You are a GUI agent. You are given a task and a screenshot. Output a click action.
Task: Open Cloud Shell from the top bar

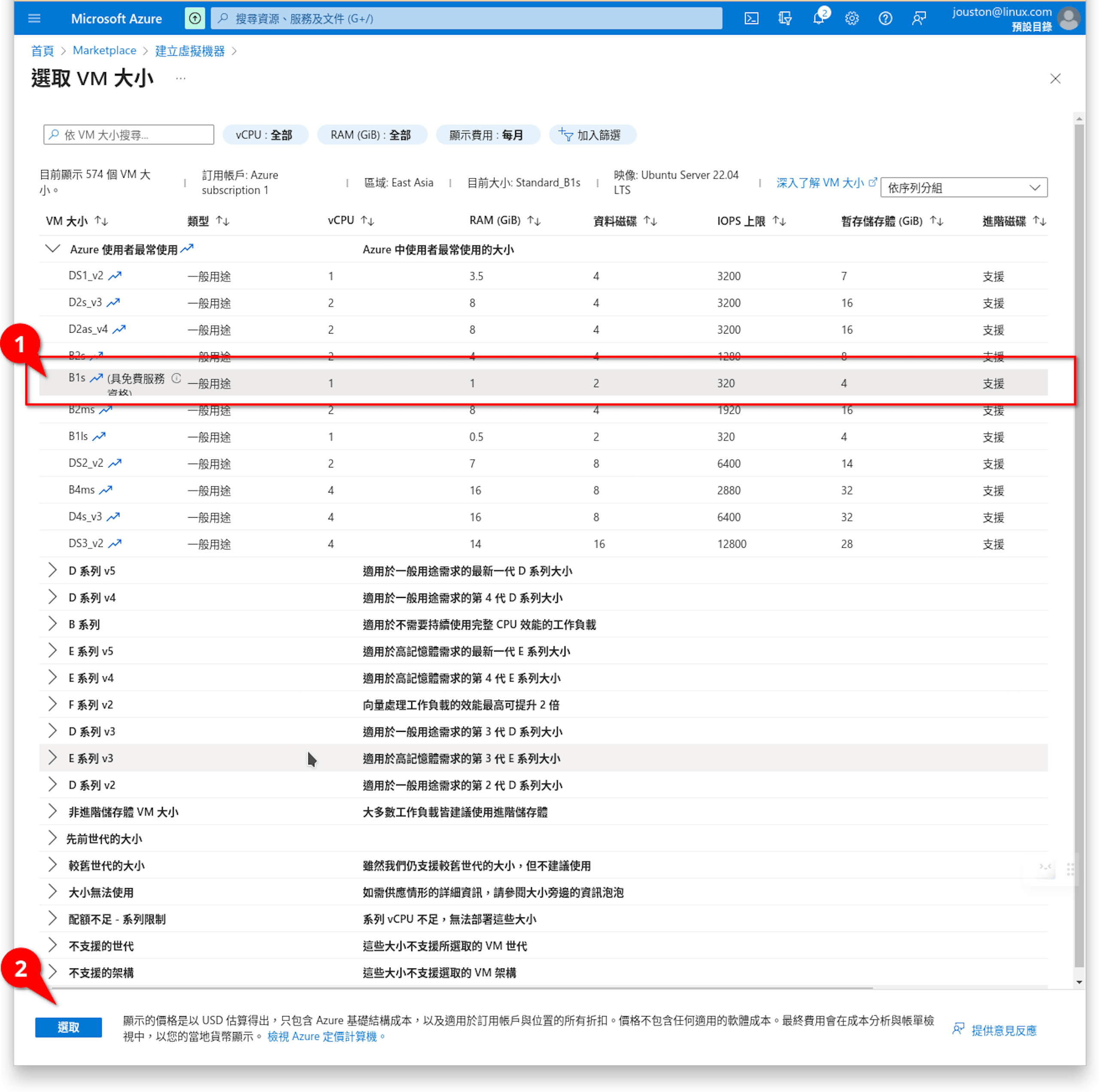(x=751, y=18)
